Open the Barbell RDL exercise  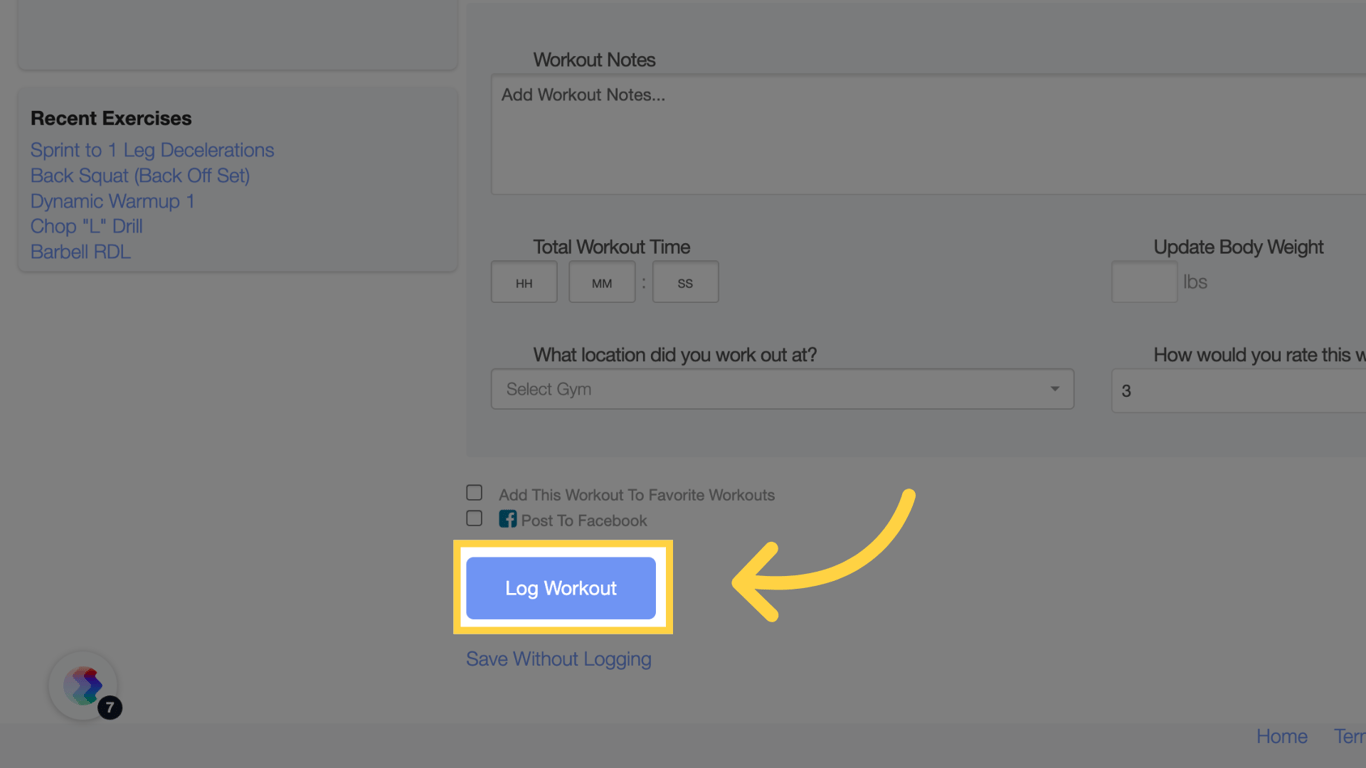(80, 251)
